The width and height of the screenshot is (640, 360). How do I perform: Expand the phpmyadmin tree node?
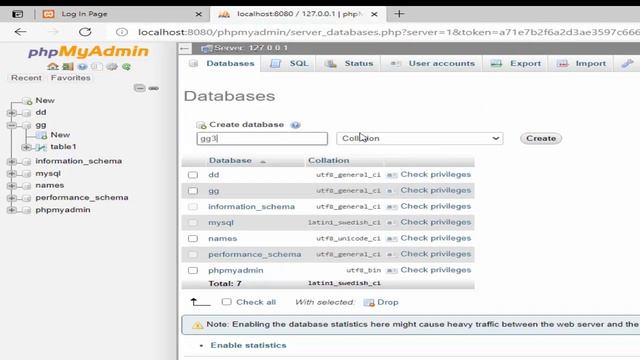[x=12, y=210]
